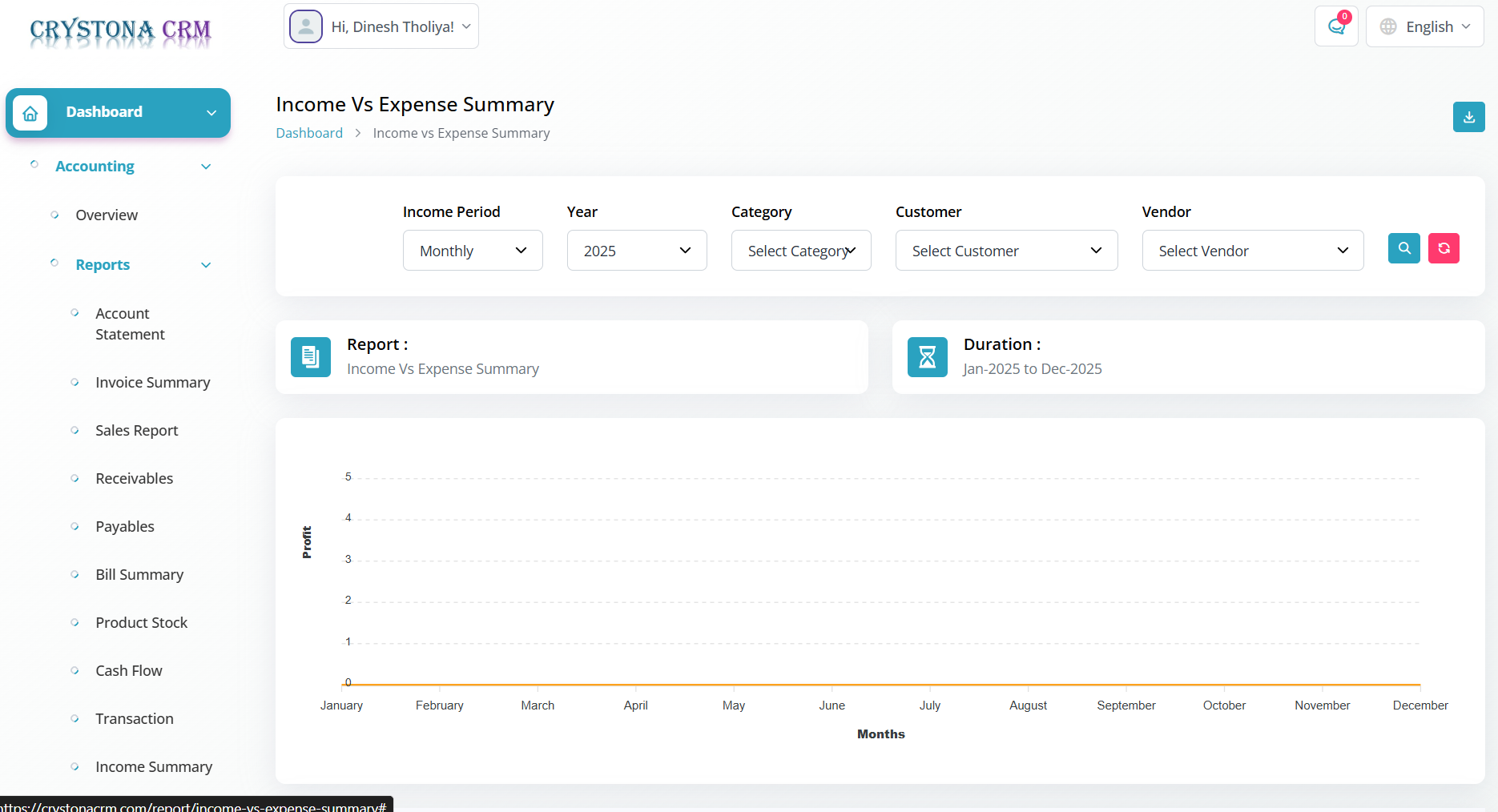1498x812 pixels.
Task: Open the Year dropdown
Action: pos(637,251)
